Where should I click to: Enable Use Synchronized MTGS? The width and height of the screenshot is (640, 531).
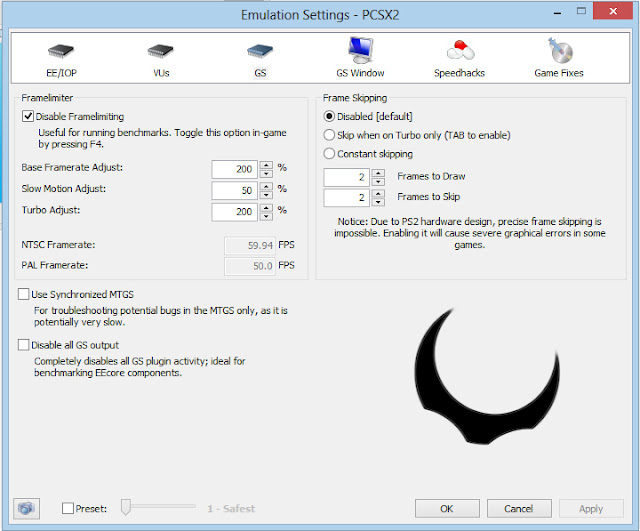(x=24, y=294)
